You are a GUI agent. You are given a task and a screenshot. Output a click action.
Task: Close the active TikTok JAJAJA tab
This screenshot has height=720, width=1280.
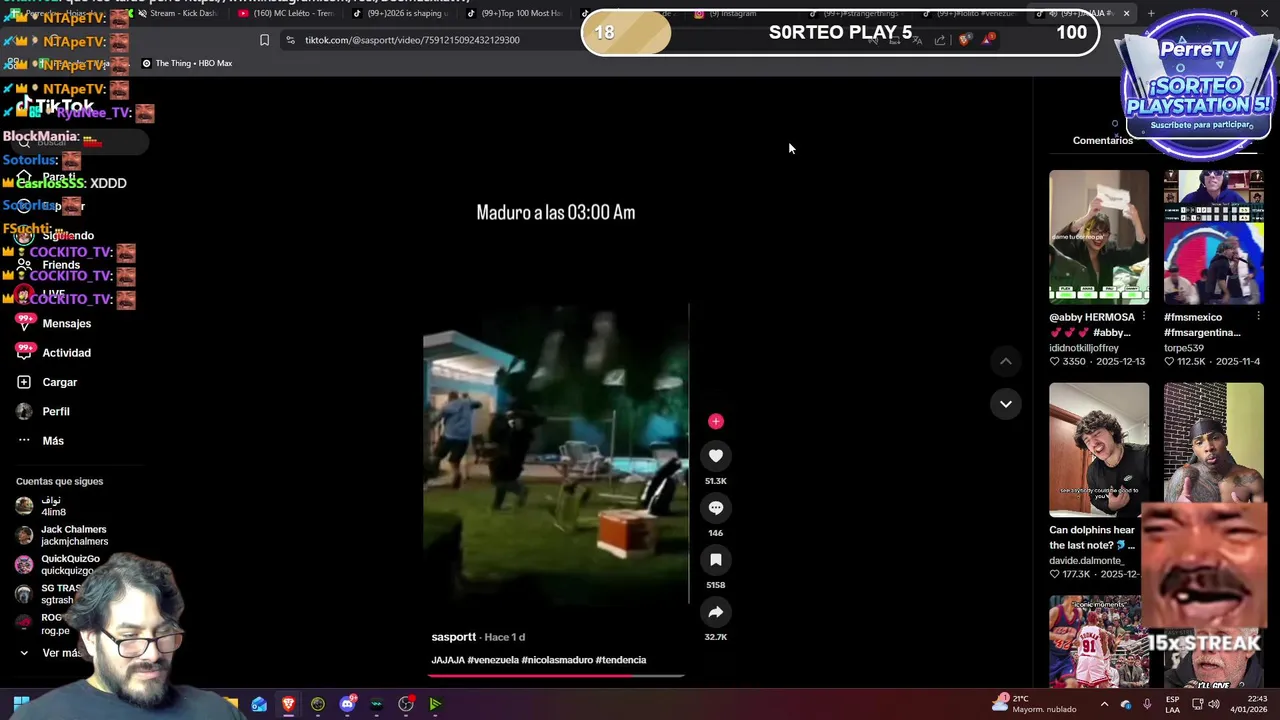pyautogui.click(x=1126, y=13)
